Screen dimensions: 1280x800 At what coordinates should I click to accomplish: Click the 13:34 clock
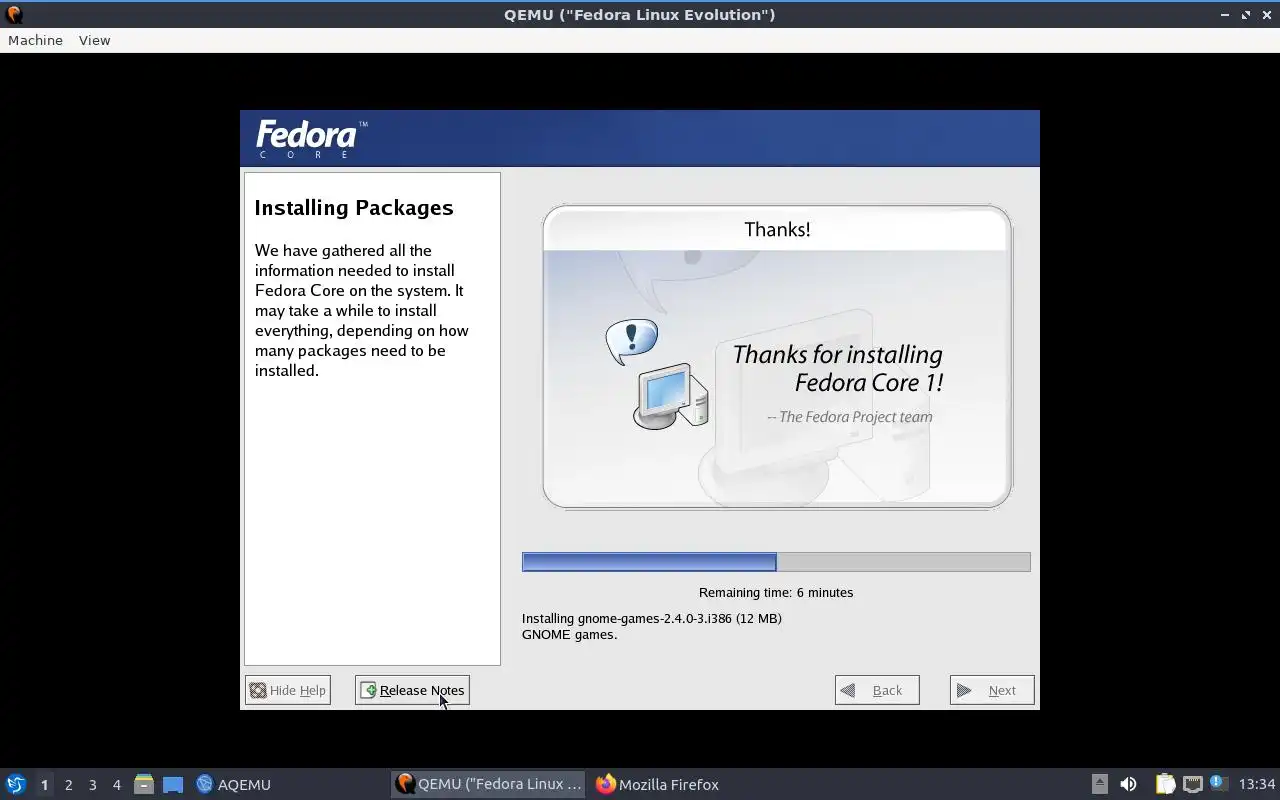click(x=1257, y=784)
